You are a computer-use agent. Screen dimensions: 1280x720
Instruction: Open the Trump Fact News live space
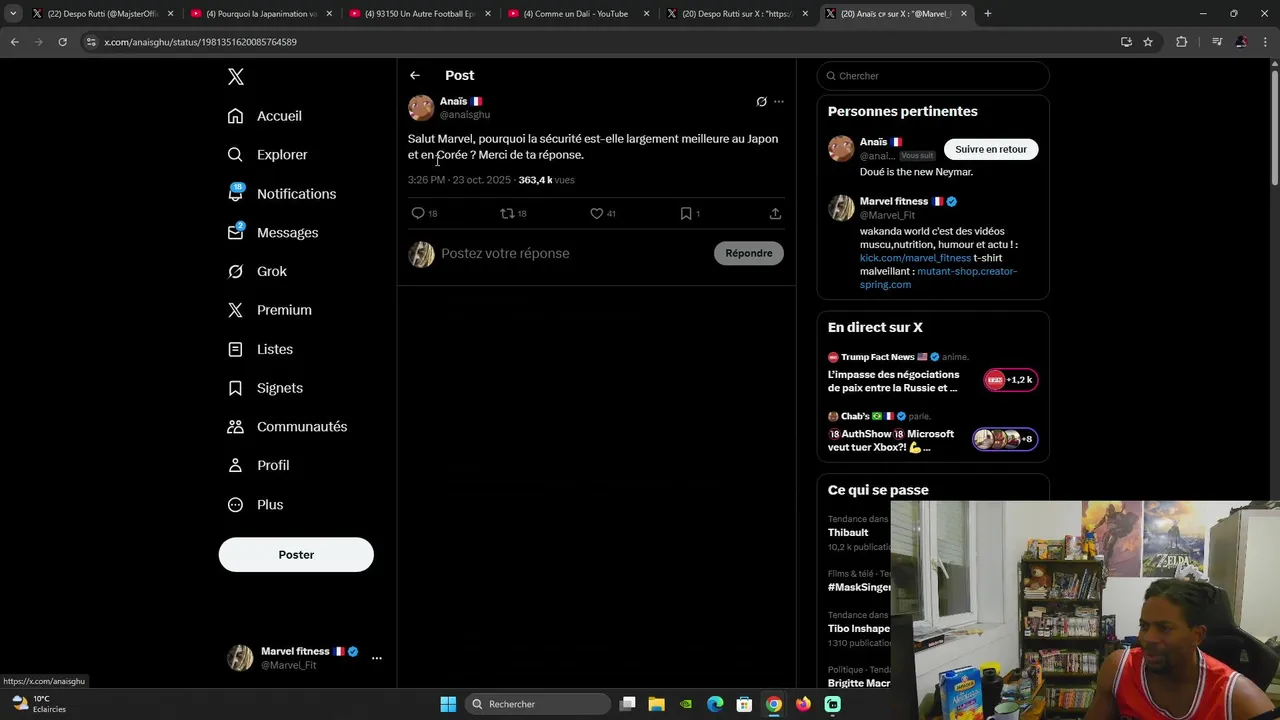[933, 372]
